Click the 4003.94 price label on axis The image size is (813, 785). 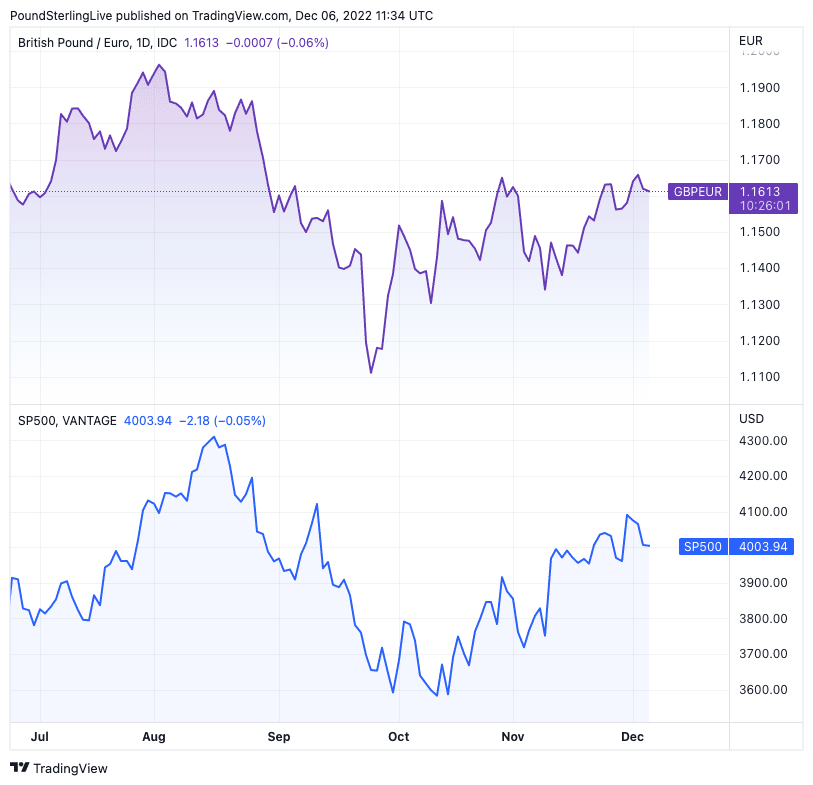click(x=764, y=546)
